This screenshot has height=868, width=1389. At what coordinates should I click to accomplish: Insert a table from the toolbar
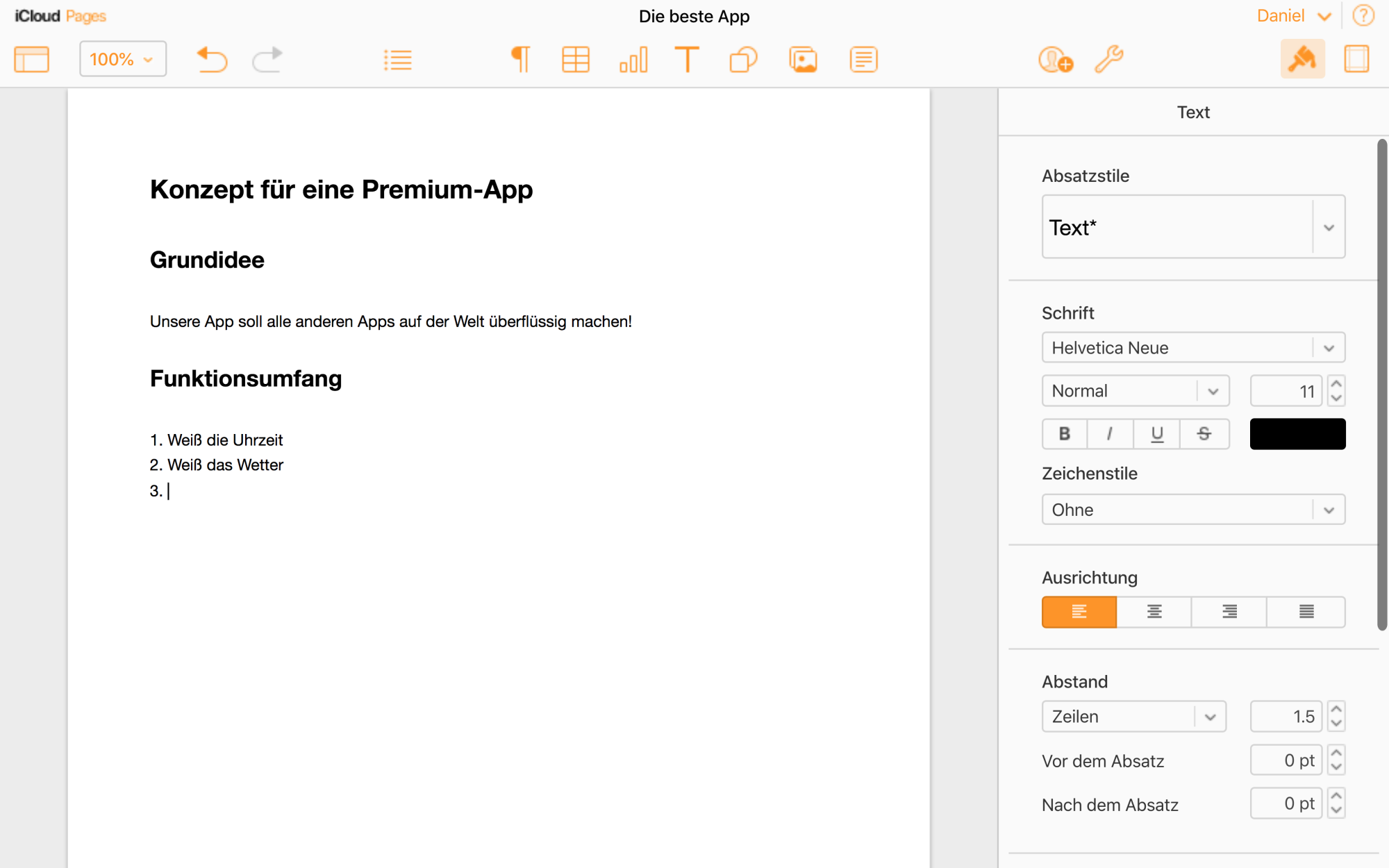(x=575, y=60)
